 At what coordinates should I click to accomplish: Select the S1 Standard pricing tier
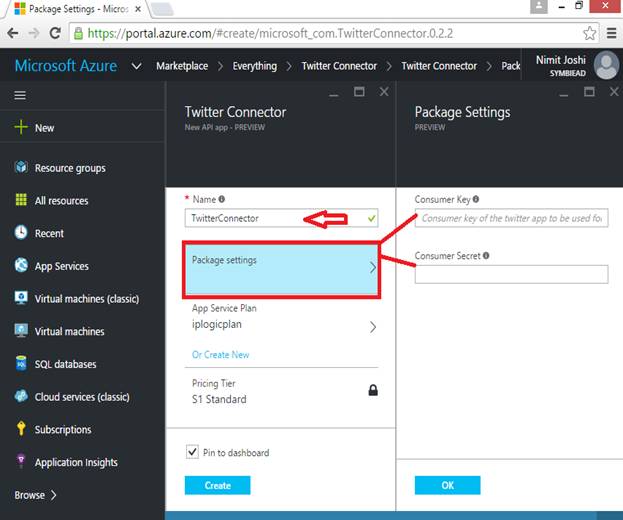pyautogui.click(x=219, y=399)
